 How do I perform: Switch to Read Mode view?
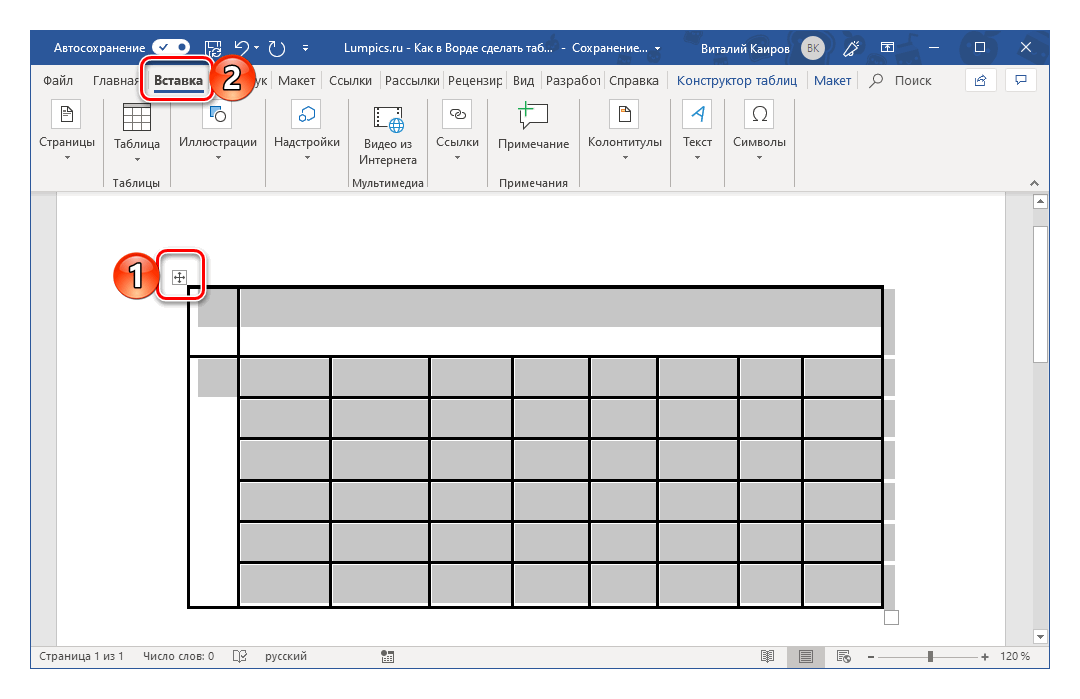pyautogui.click(x=767, y=657)
